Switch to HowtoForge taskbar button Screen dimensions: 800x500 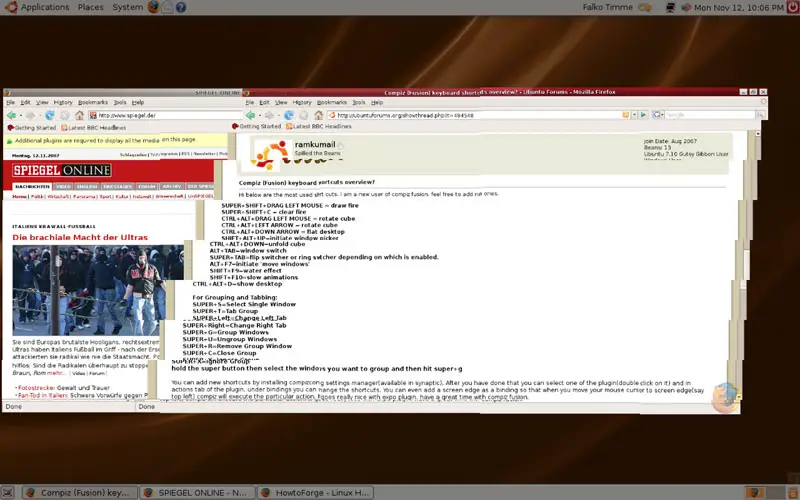point(315,492)
